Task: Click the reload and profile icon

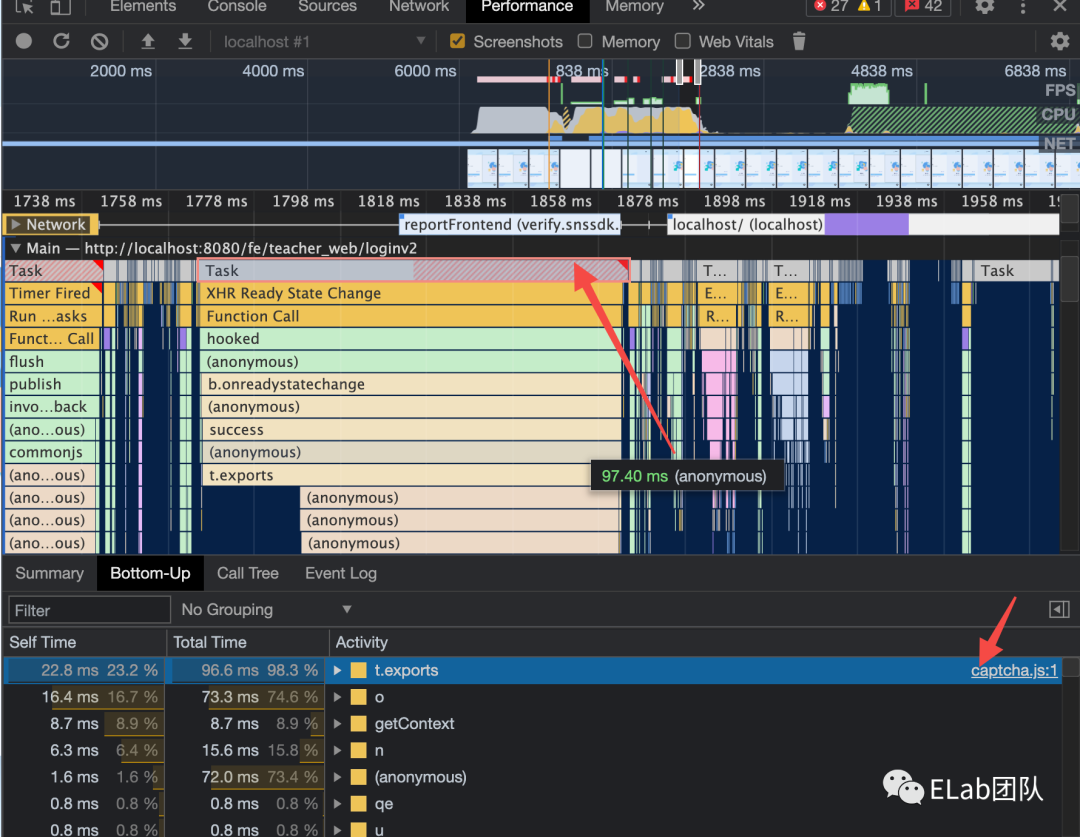Action: click(x=61, y=42)
